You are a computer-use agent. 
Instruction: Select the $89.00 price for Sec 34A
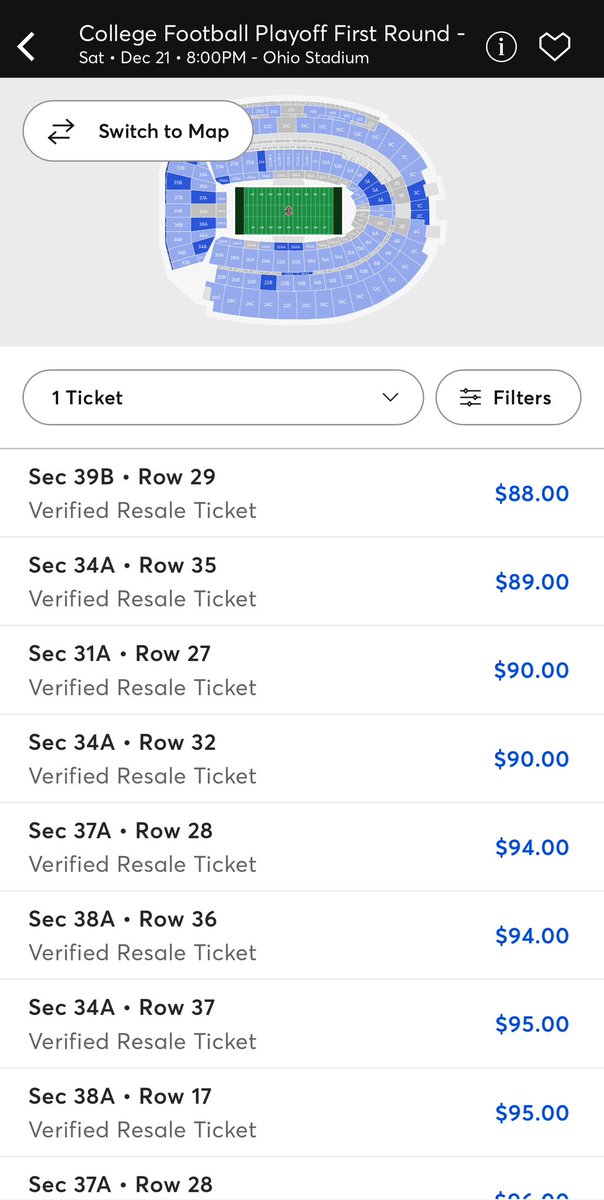(532, 582)
